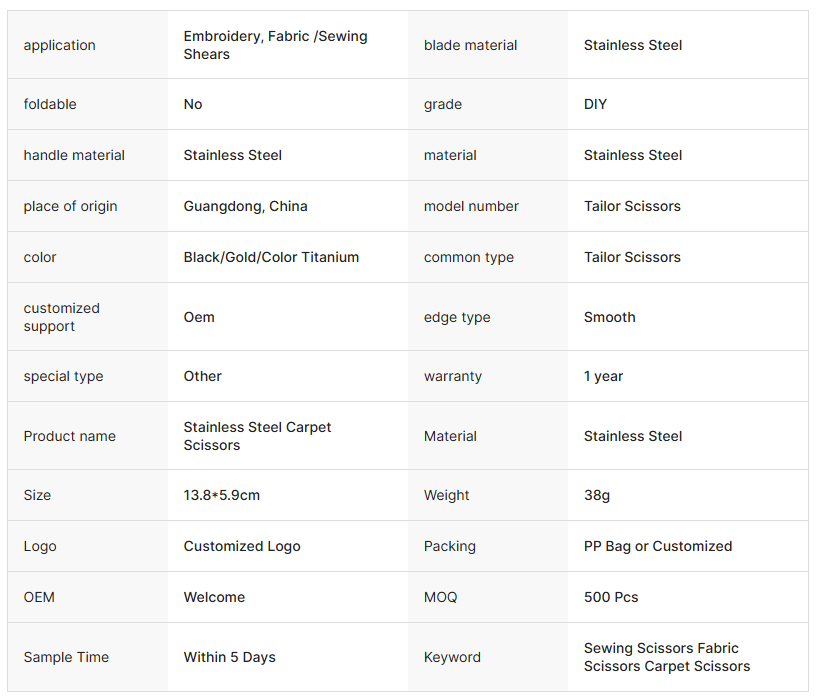Click the 'model number' label
The height and width of the screenshot is (700, 816).
471,206
